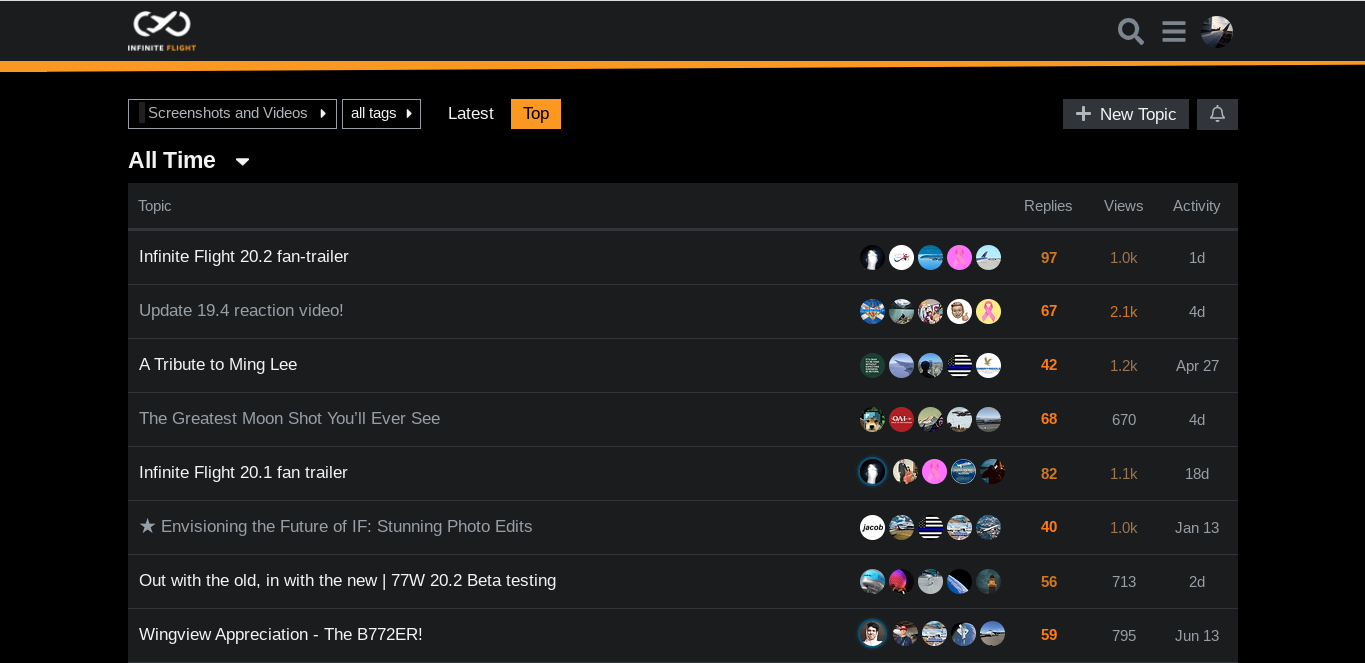Click reply count 59
Screen dimensions: 1365x663
coord(1049,635)
